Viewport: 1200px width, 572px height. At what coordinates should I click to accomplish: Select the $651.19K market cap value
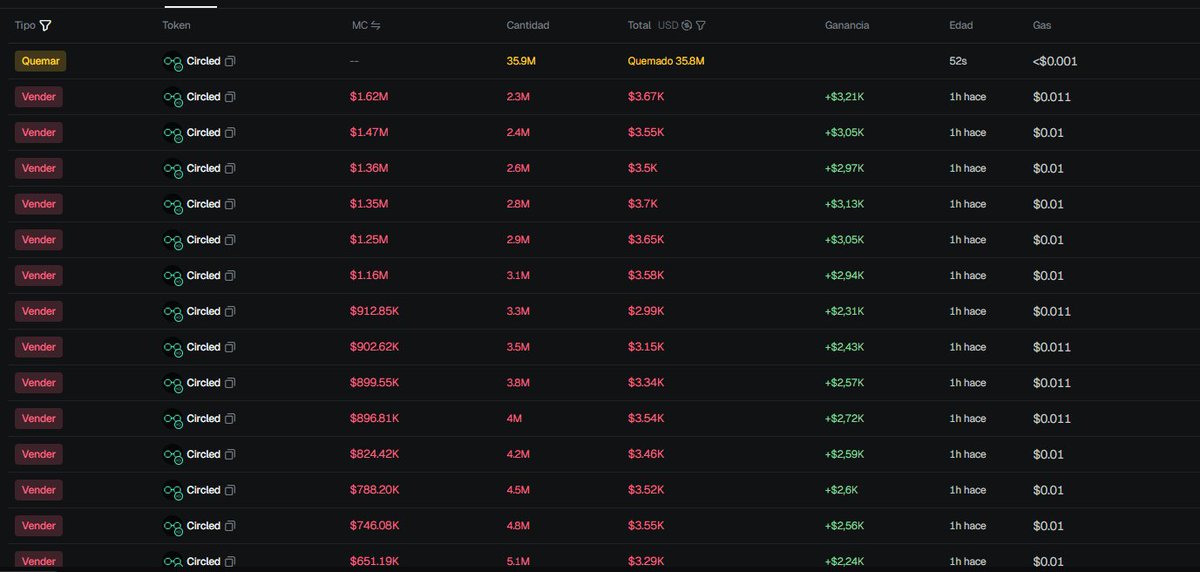tap(375, 561)
